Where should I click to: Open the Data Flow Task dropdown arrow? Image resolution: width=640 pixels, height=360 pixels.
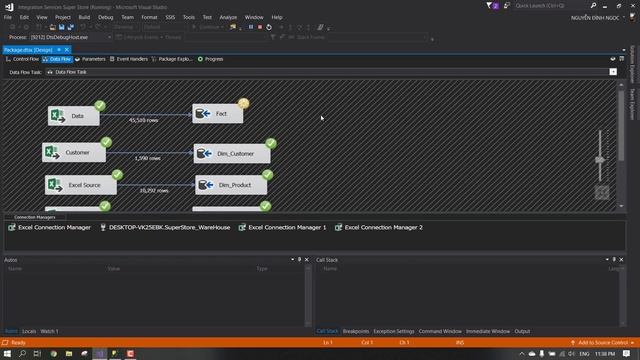613,72
